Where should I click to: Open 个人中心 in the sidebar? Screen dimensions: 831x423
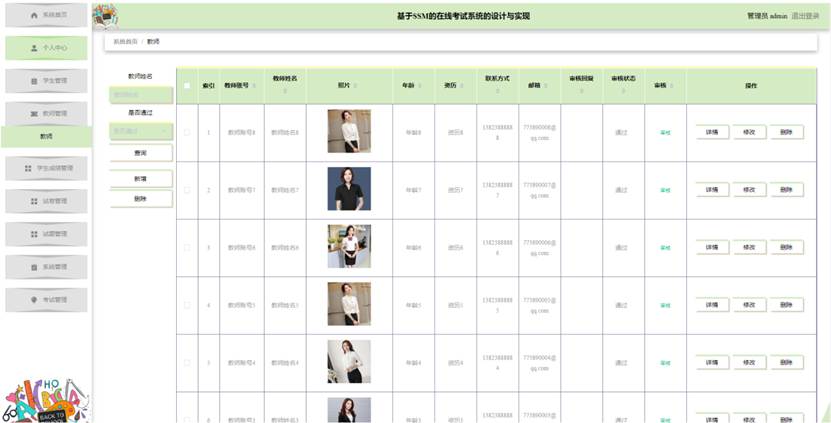pos(46,48)
